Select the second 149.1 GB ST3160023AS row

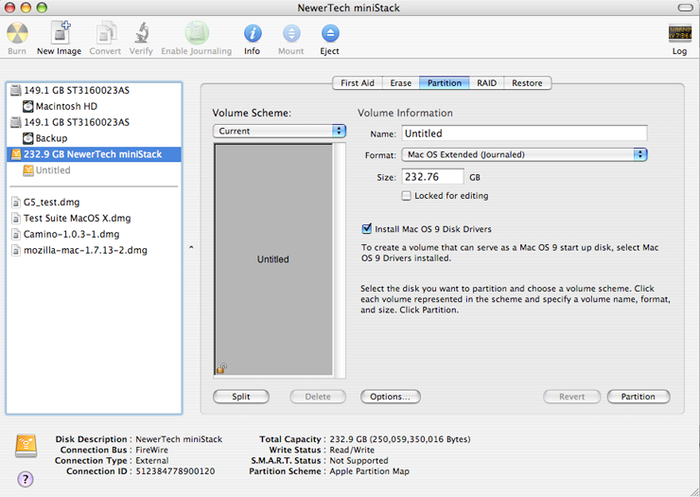point(94,122)
